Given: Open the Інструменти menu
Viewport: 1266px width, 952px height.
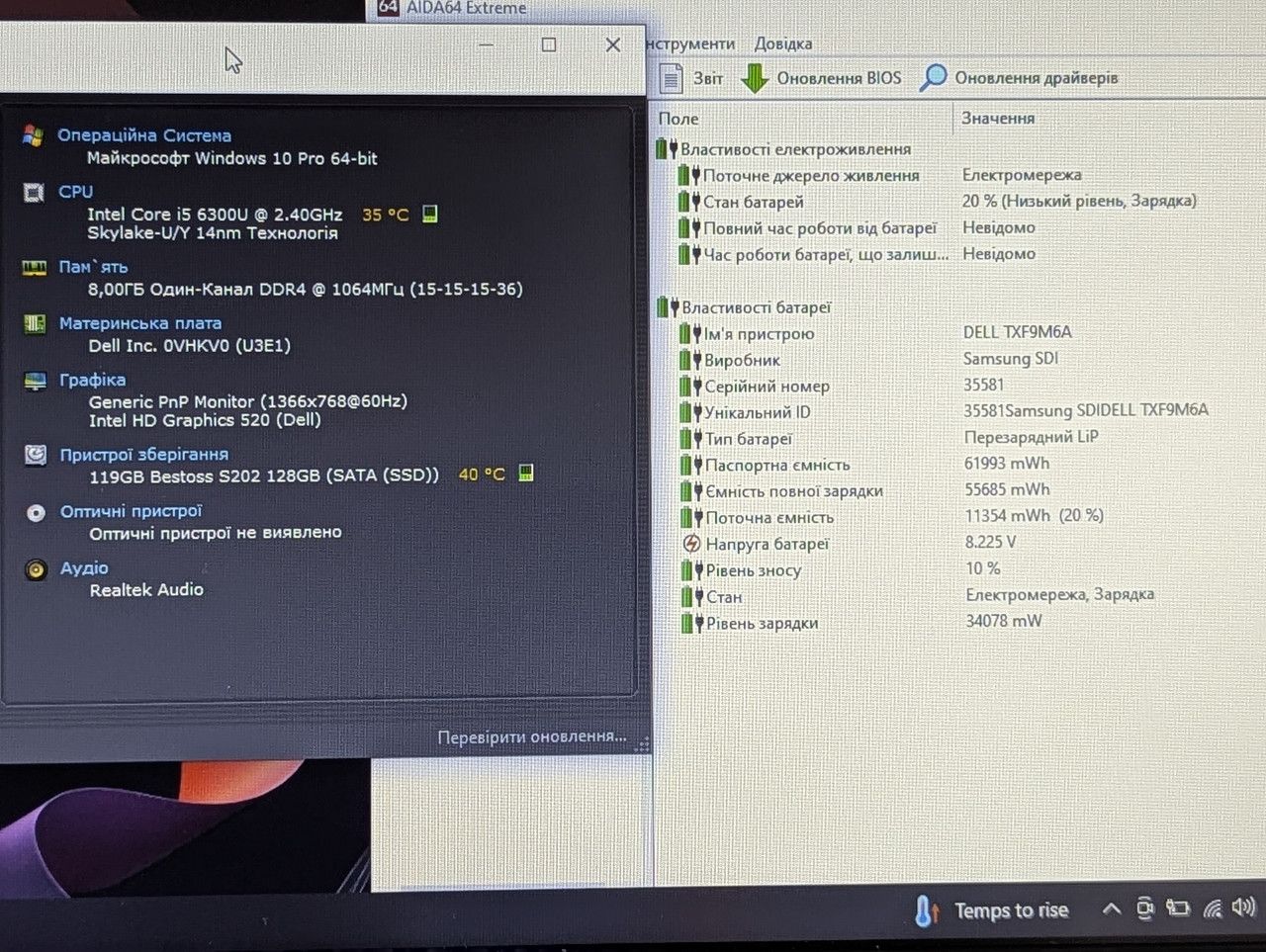Looking at the screenshot, I should click(690, 43).
